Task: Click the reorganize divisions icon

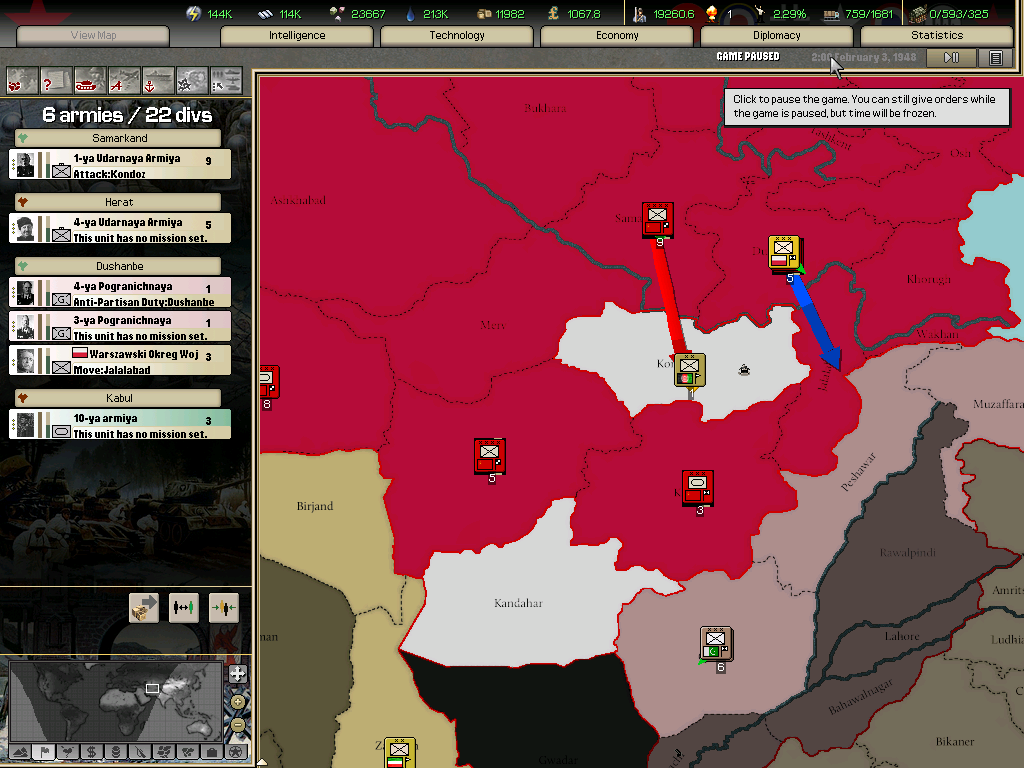Action: coord(184,607)
